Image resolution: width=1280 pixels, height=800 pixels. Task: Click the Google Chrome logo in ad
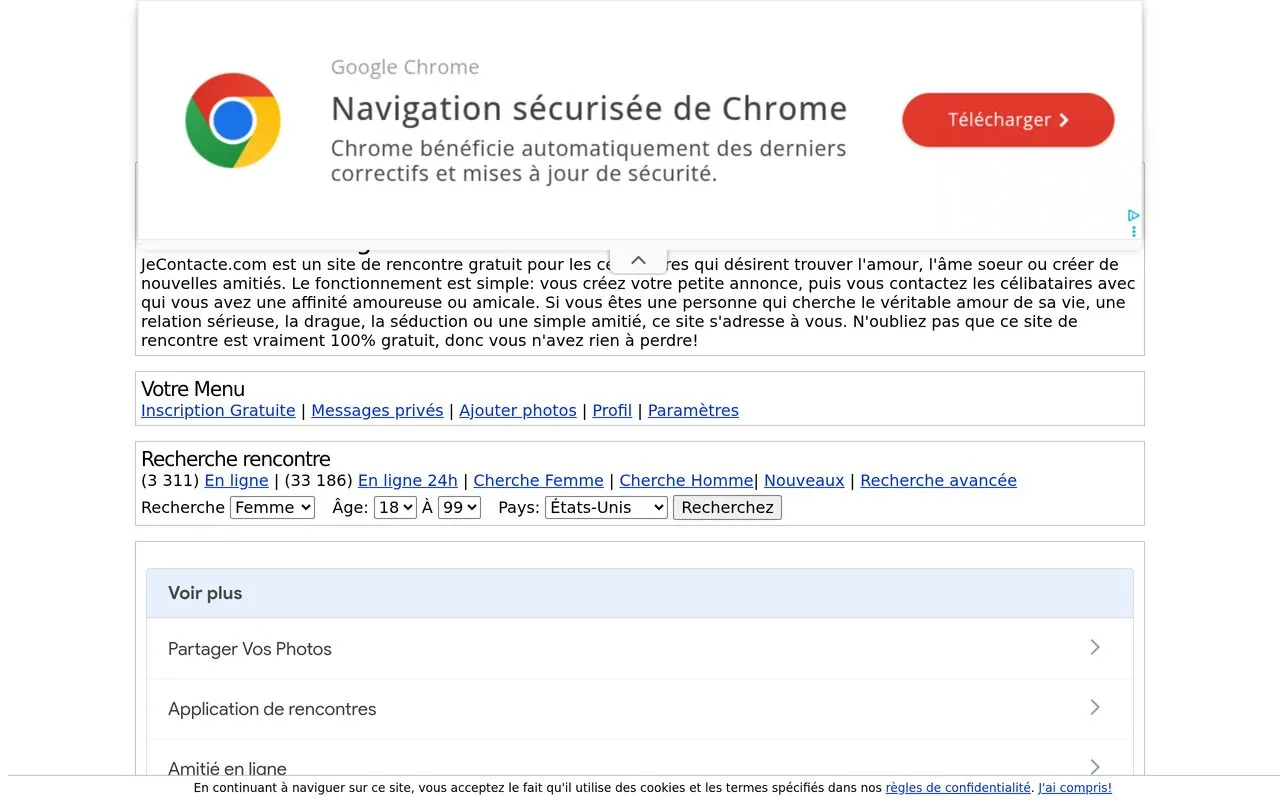233,121
